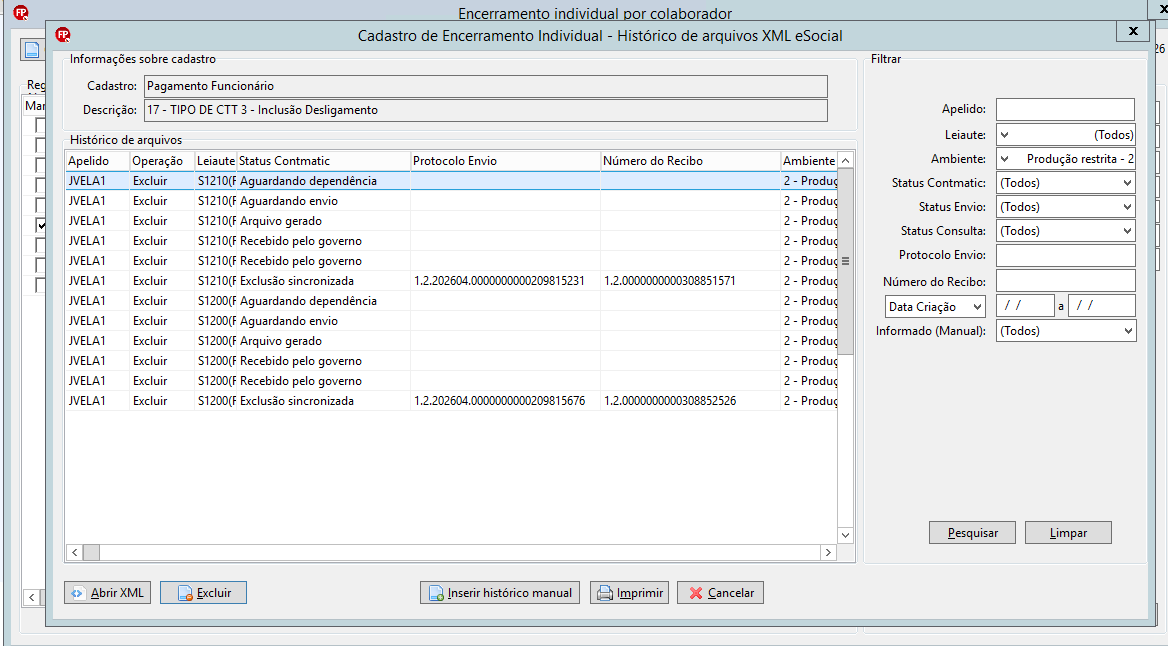Sort by the Protocolo Envio column header
Image resolution: width=1168 pixels, height=646 pixels.
pos(505,161)
